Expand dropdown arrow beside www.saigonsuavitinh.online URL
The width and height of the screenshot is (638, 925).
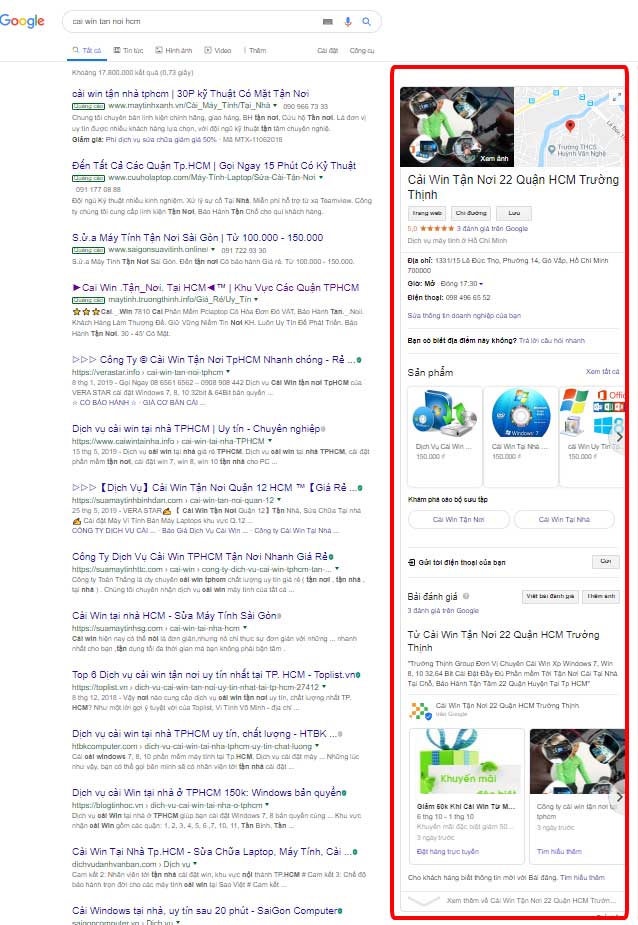213,250
